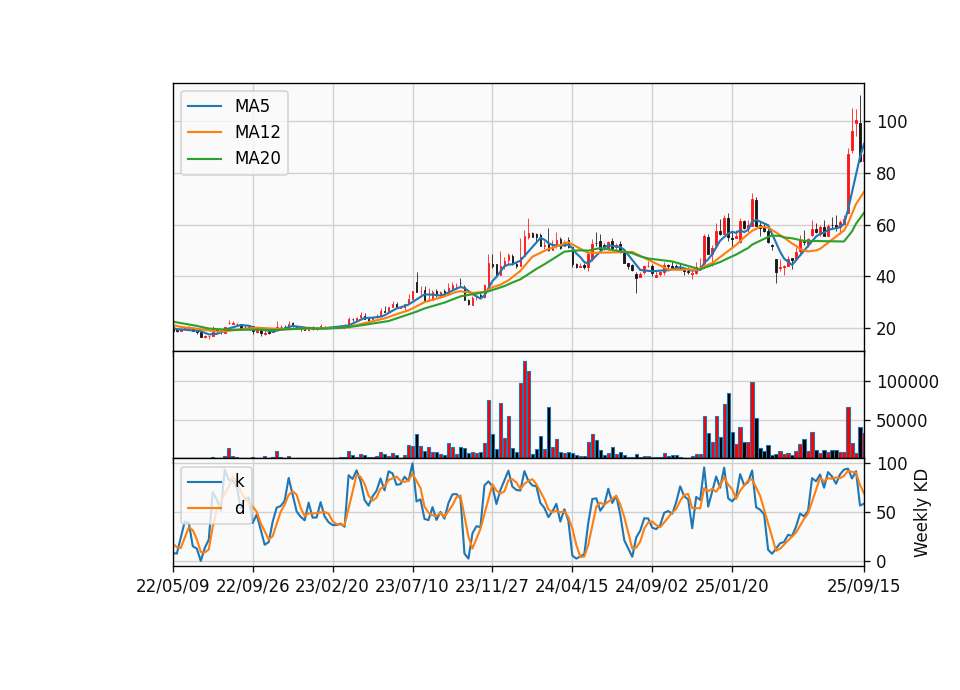Click the KD axis value 0
Image resolution: width=960 pixels, height=690 pixels.
click(882, 561)
